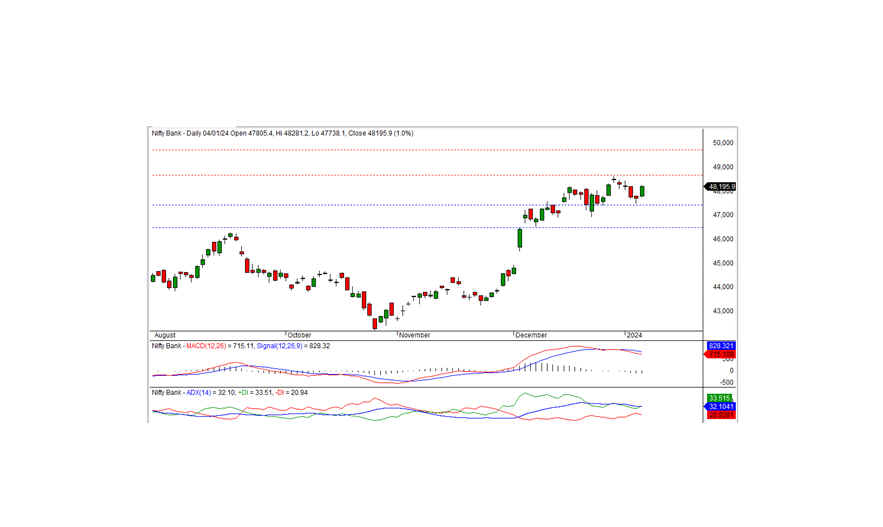
Task: Select the 43,000 price axis label
Action: tap(723, 311)
